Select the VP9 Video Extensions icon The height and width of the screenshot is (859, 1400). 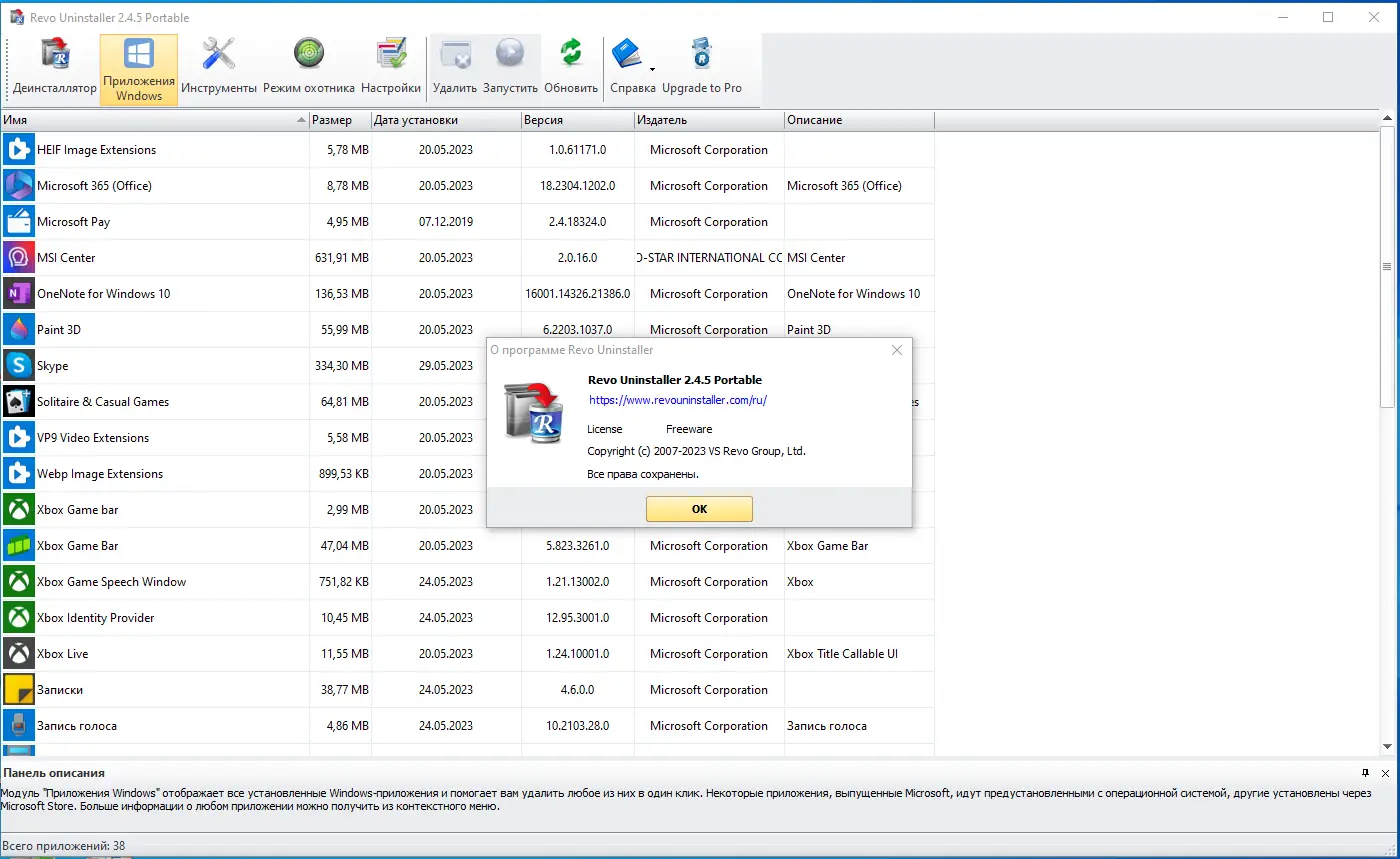pos(18,438)
